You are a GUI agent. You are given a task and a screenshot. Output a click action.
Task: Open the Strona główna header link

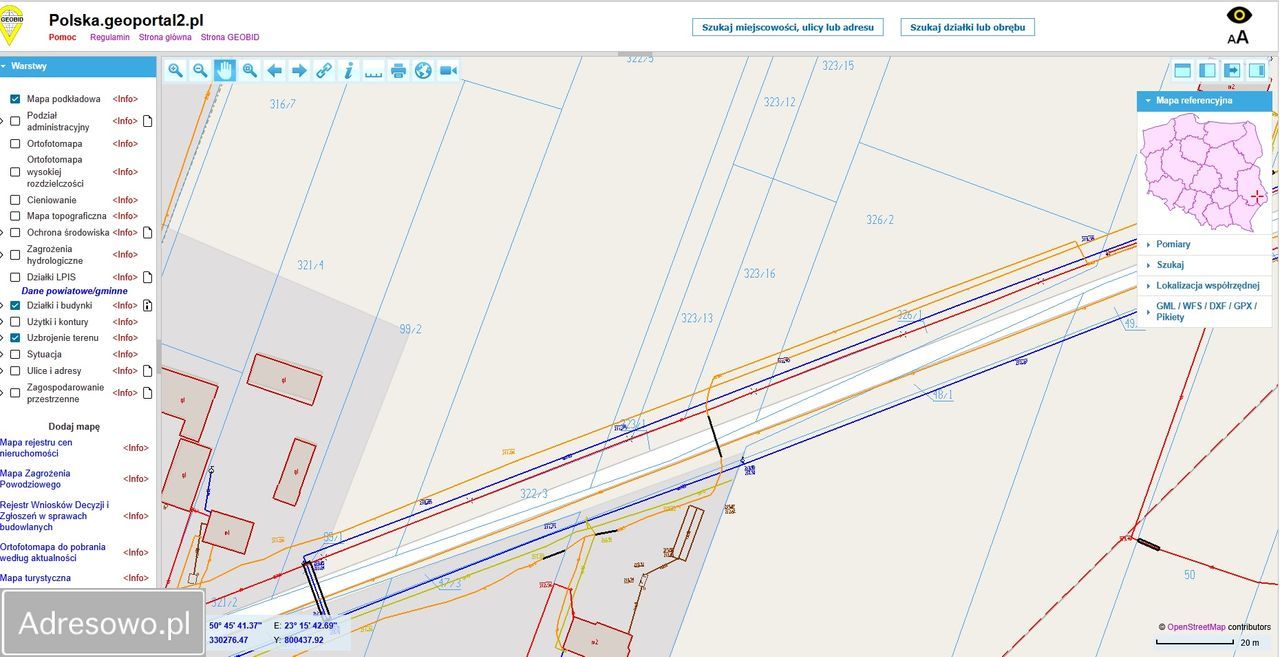[165, 37]
